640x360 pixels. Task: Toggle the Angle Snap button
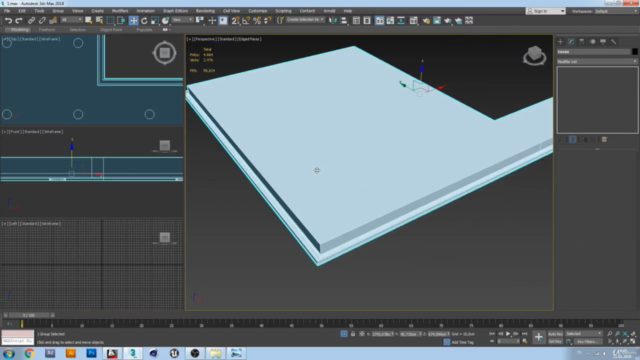click(x=246, y=20)
